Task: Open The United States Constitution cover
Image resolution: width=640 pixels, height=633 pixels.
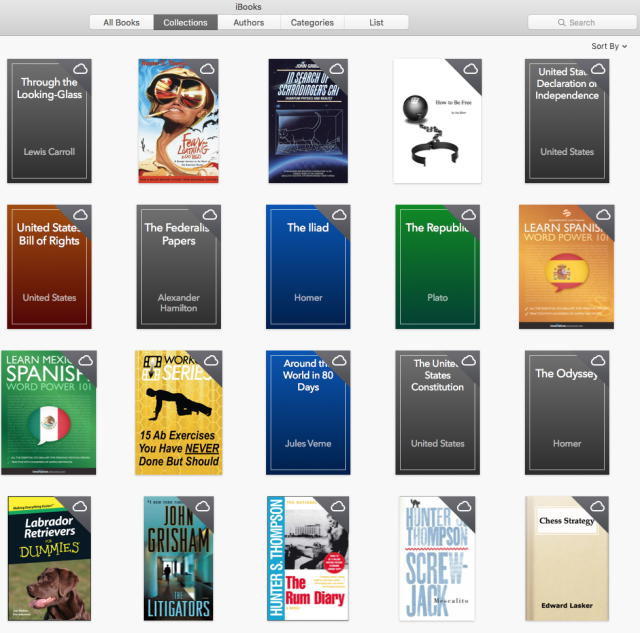Action: (438, 413)
